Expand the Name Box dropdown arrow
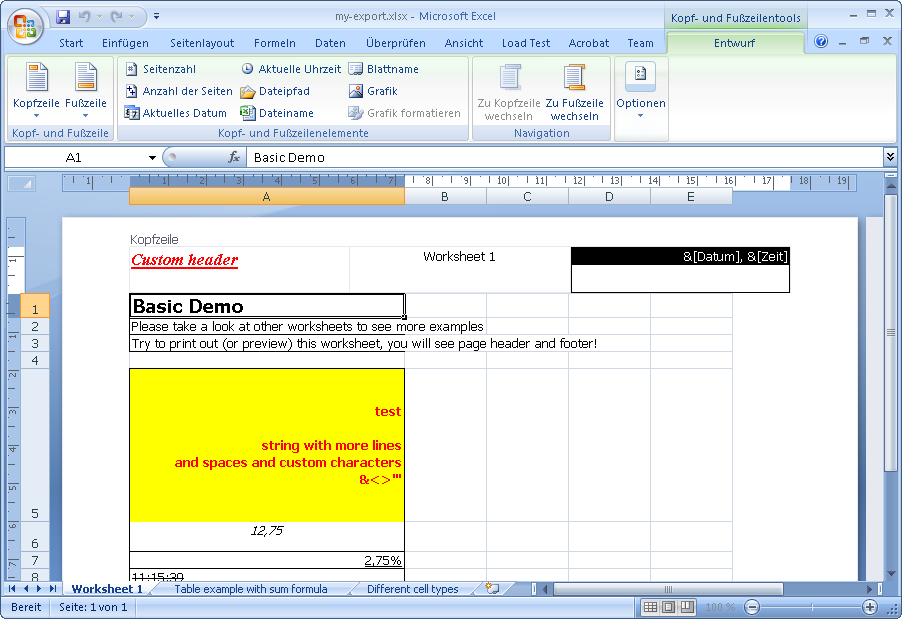Viewport: 902px width, 619px height. [x=152, y=157]
